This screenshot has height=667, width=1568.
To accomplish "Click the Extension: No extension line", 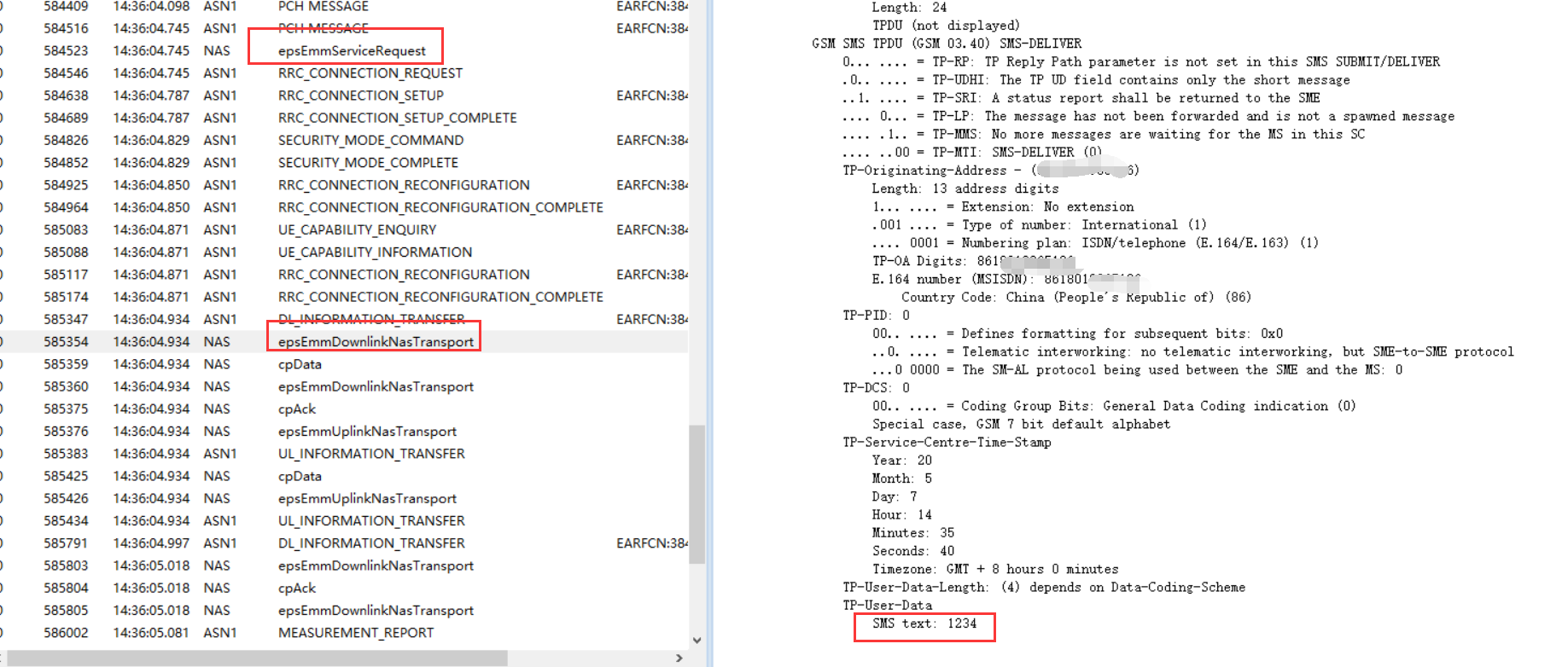I will coord(1003,206).
